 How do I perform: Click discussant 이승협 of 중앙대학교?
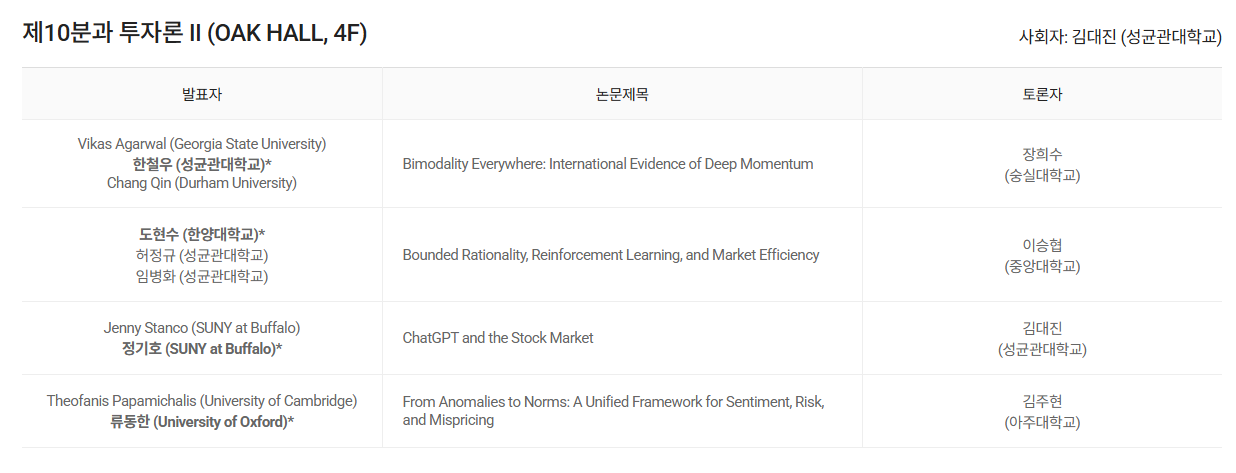click(x=1042, y=255)
